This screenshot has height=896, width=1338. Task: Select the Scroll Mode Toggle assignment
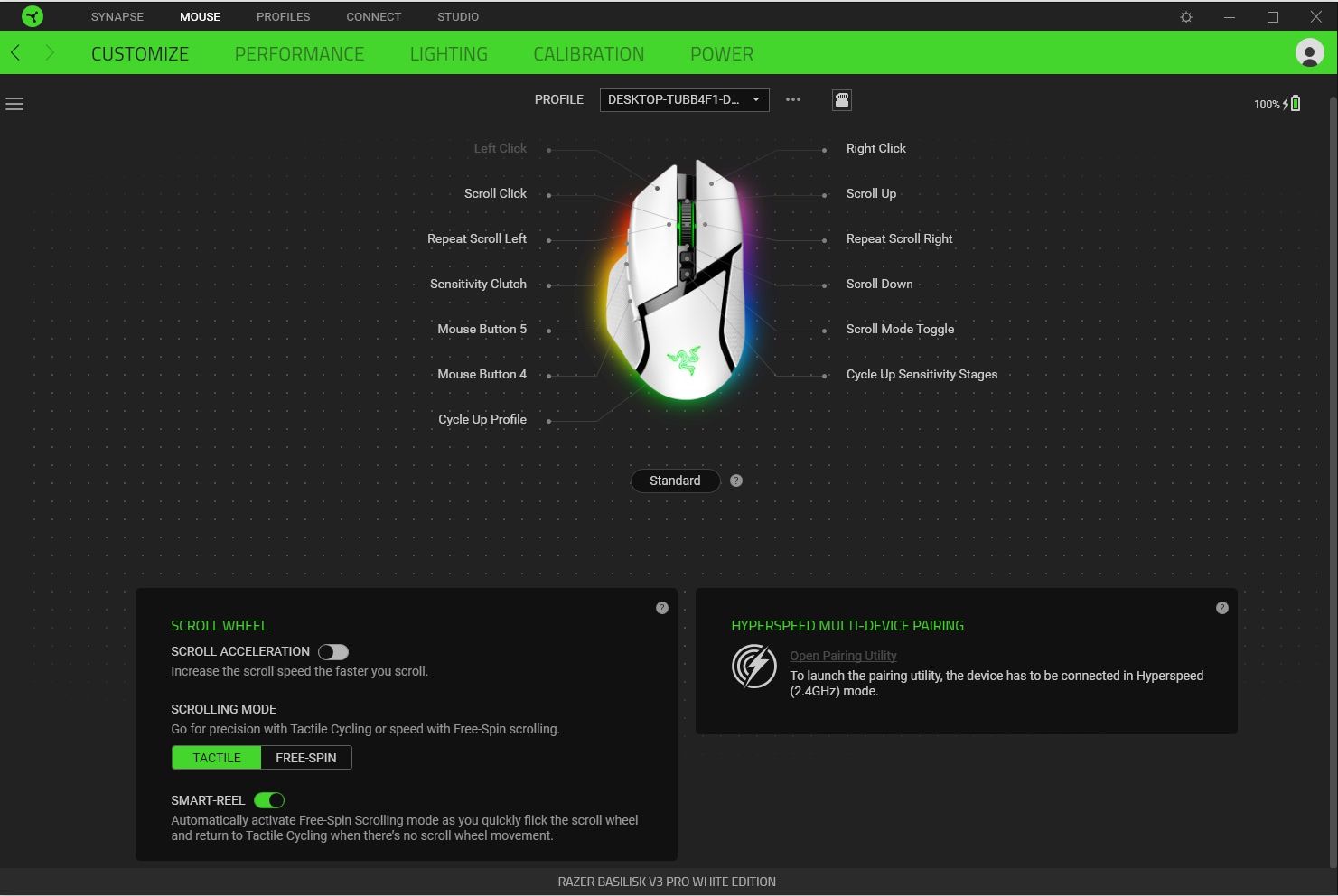pyautogui.click(x=900, y=329)
